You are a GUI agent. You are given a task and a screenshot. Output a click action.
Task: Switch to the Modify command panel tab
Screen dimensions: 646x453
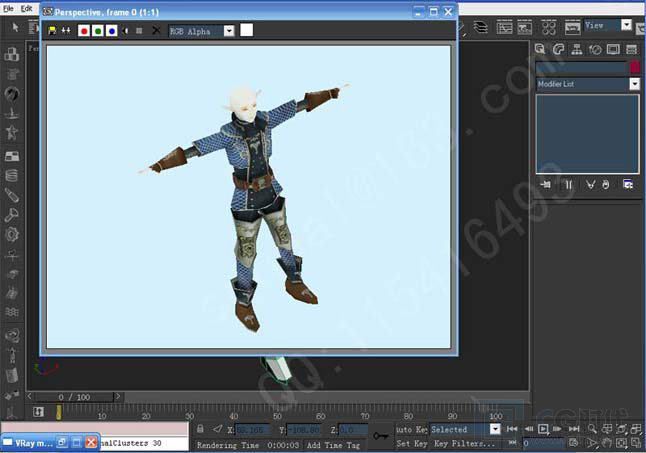point(558,49)
